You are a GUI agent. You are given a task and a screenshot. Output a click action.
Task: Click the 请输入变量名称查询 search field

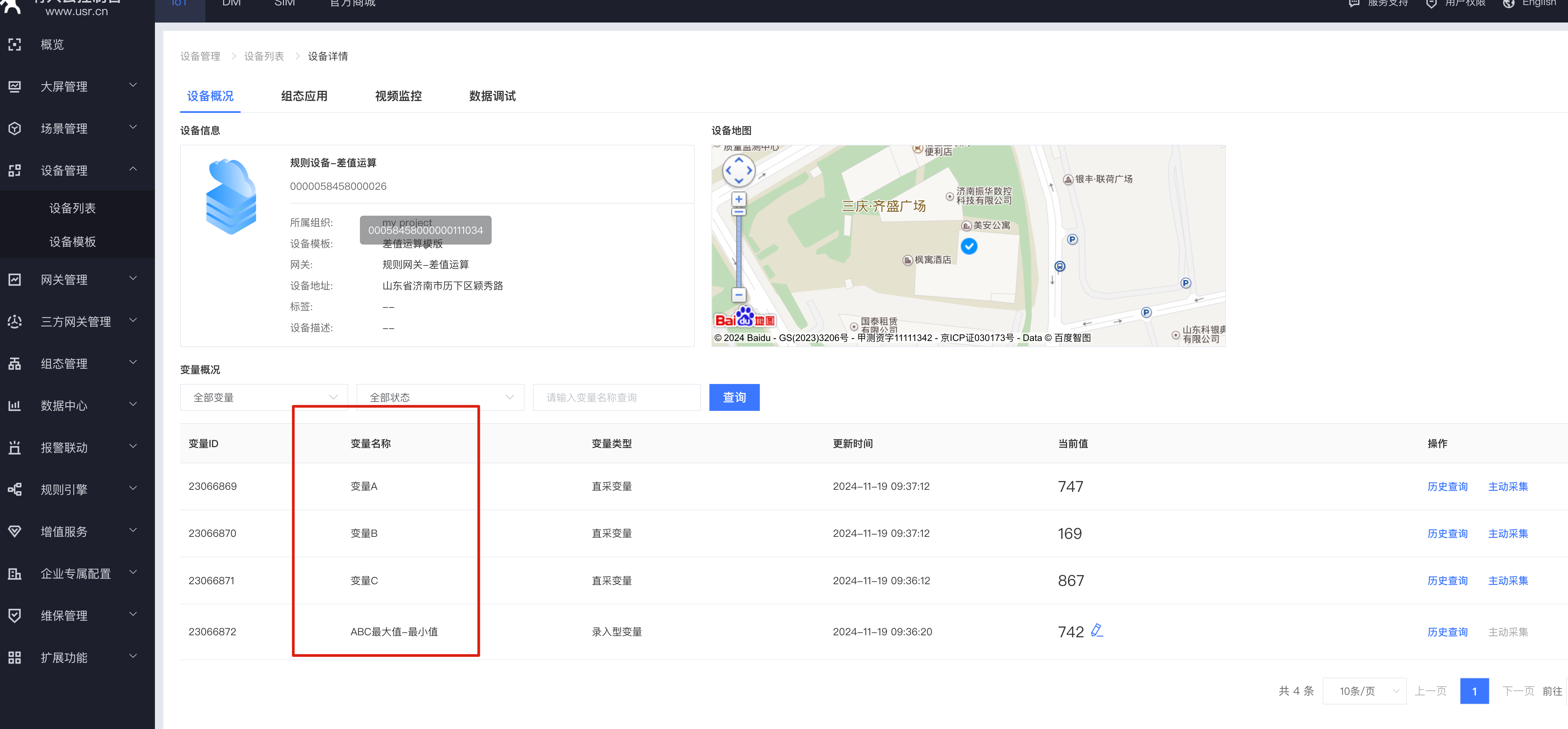(617, 397)
